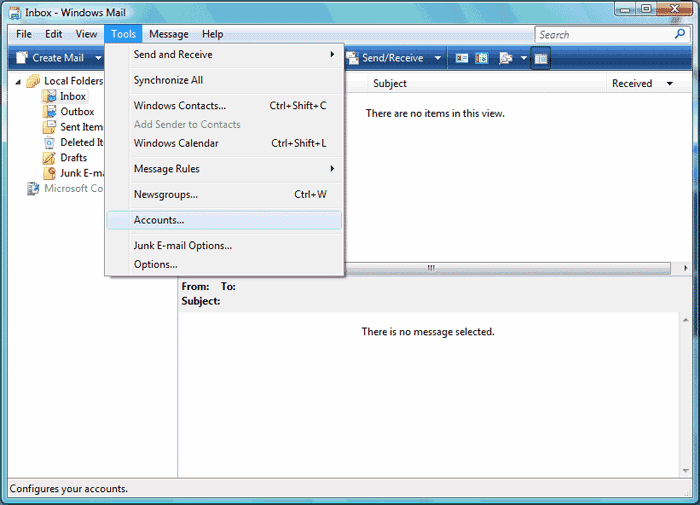This screenshot has width=700, height=505.
Task: Open Windows Calendar from Tools menu
Action: pos(225,143)
